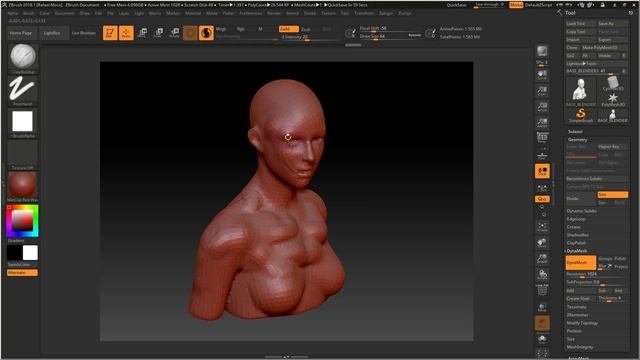640x360 pixels.
Task: Select the Scale transform icon
Action: point(158,33)
